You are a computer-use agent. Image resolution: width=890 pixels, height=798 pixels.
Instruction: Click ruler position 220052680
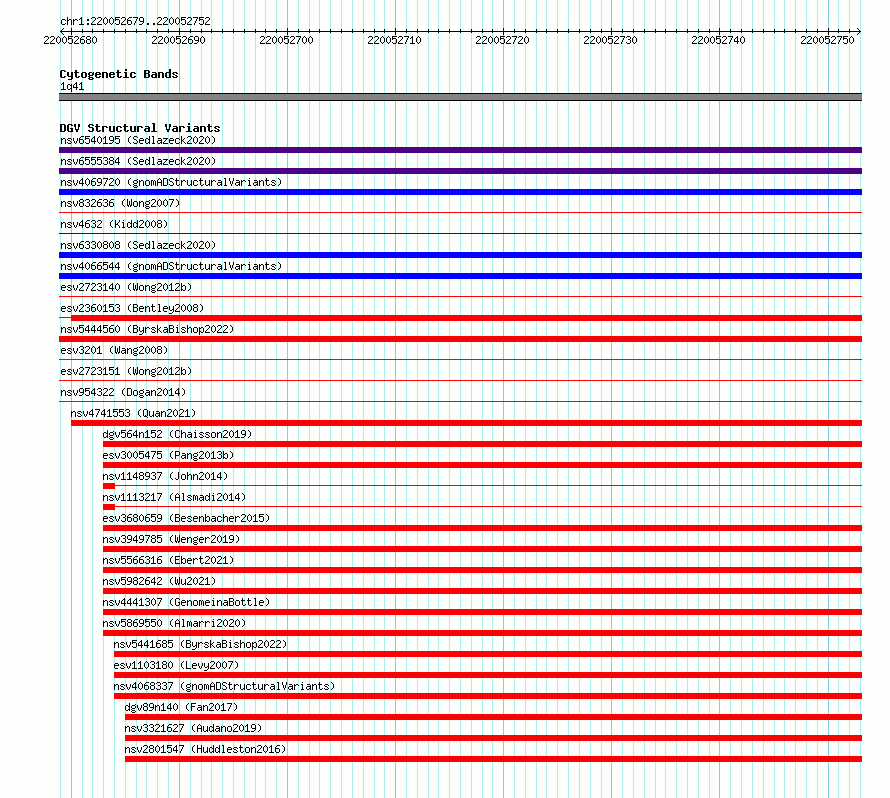tap(70, 40)
